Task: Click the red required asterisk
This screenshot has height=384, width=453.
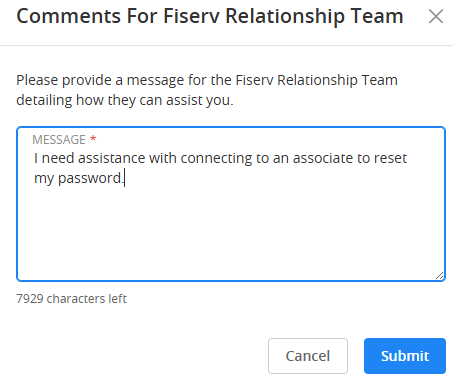Action: tap(93, 138)
